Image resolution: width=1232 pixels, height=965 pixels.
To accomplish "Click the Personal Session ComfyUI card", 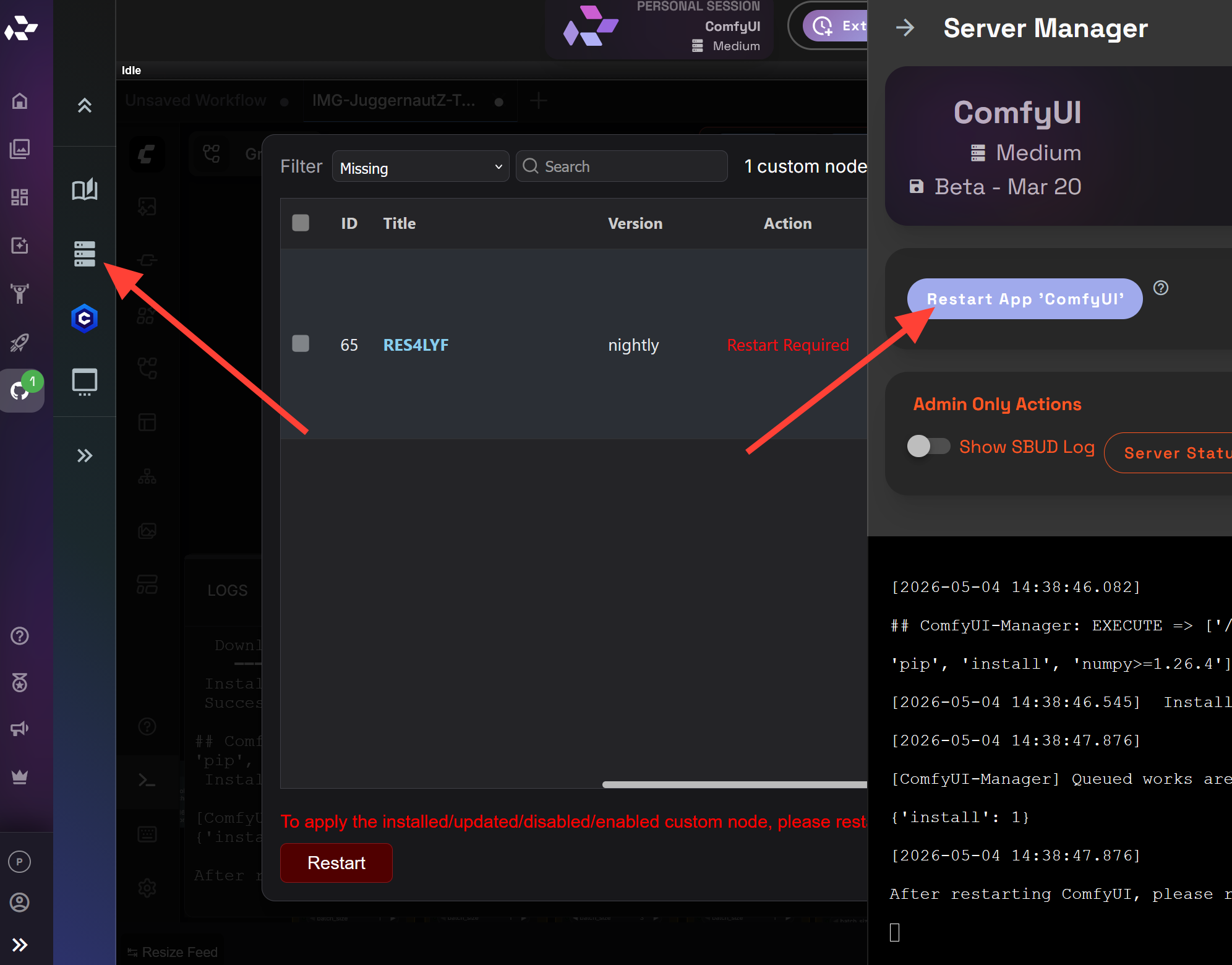I will point(659,28).
